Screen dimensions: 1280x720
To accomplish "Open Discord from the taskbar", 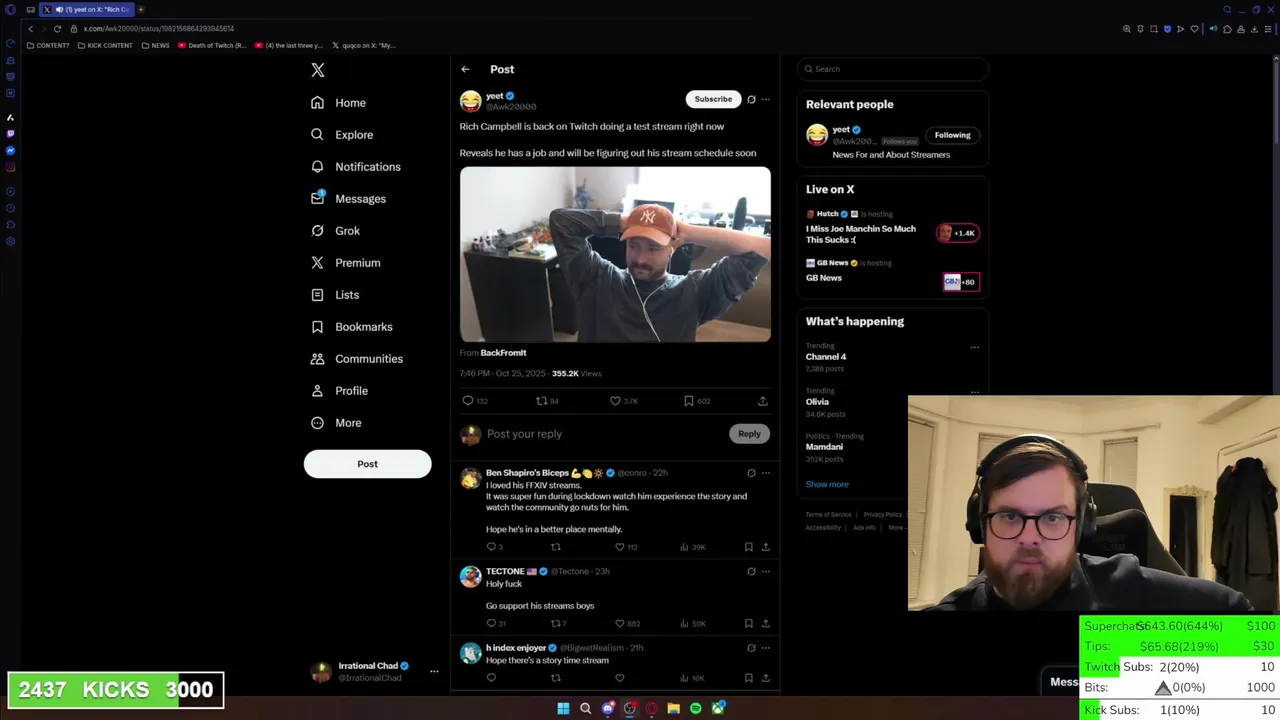I will 607,708.
